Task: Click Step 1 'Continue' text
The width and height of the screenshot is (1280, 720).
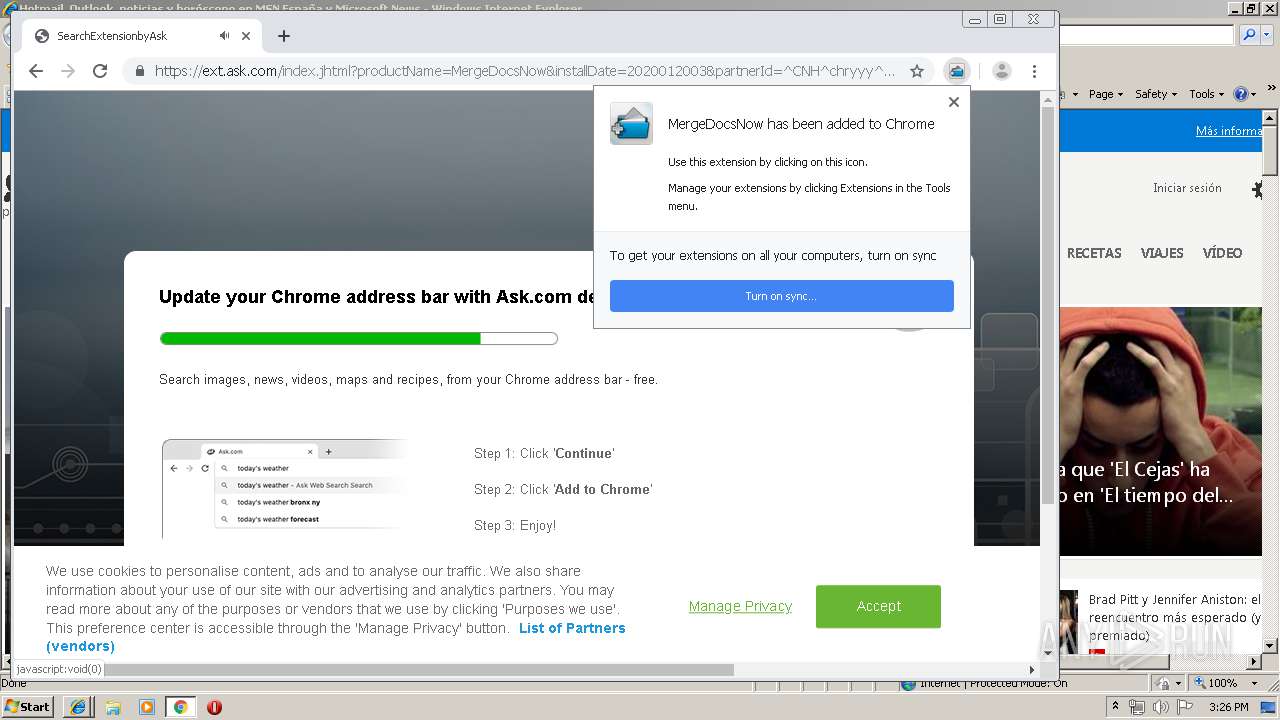Action: pos(544,453)
